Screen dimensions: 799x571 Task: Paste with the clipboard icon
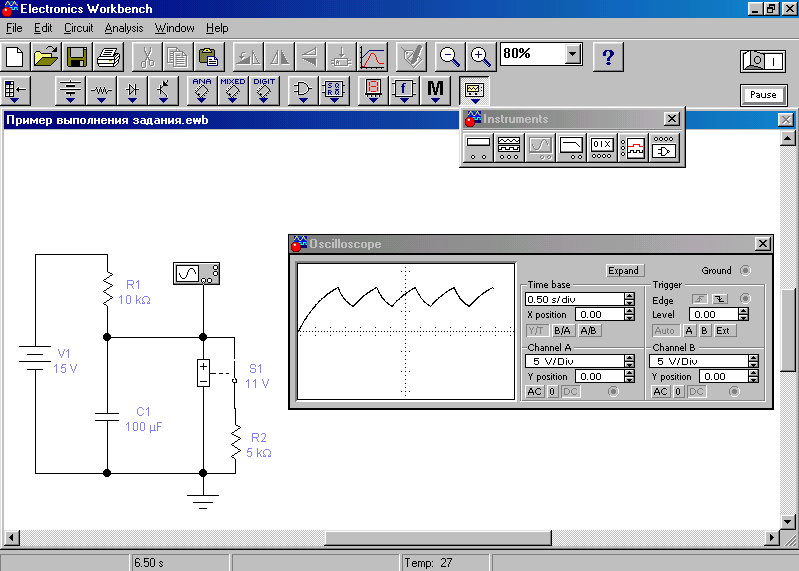tap(208, 57)
